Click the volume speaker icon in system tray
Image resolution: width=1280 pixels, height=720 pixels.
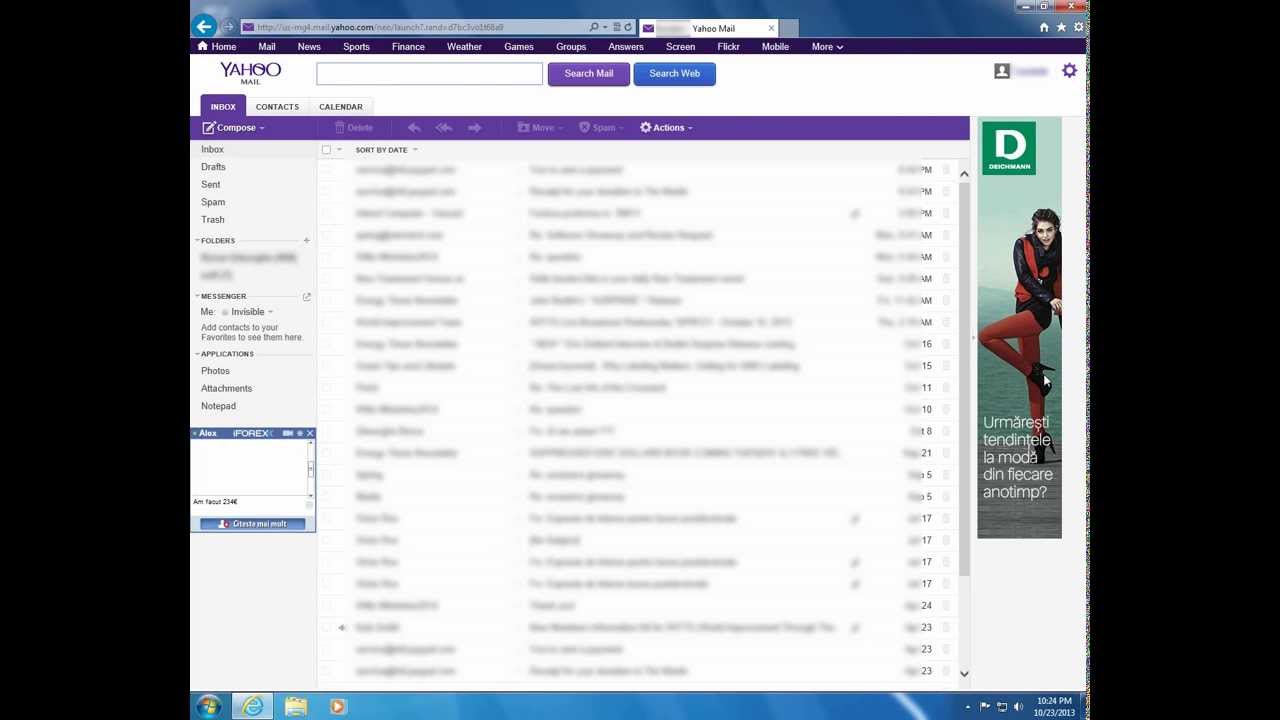point(1018,707)
